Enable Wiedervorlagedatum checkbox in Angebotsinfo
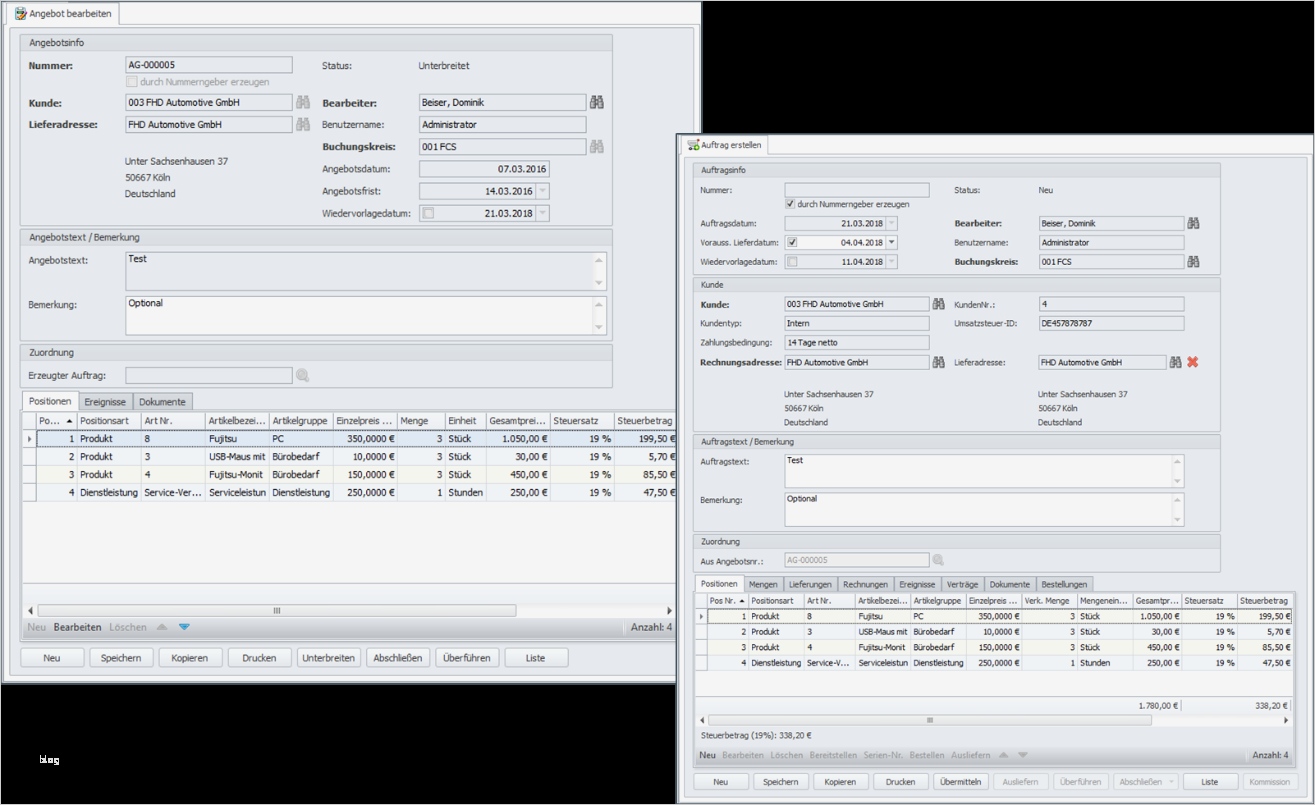 point(429,213)
